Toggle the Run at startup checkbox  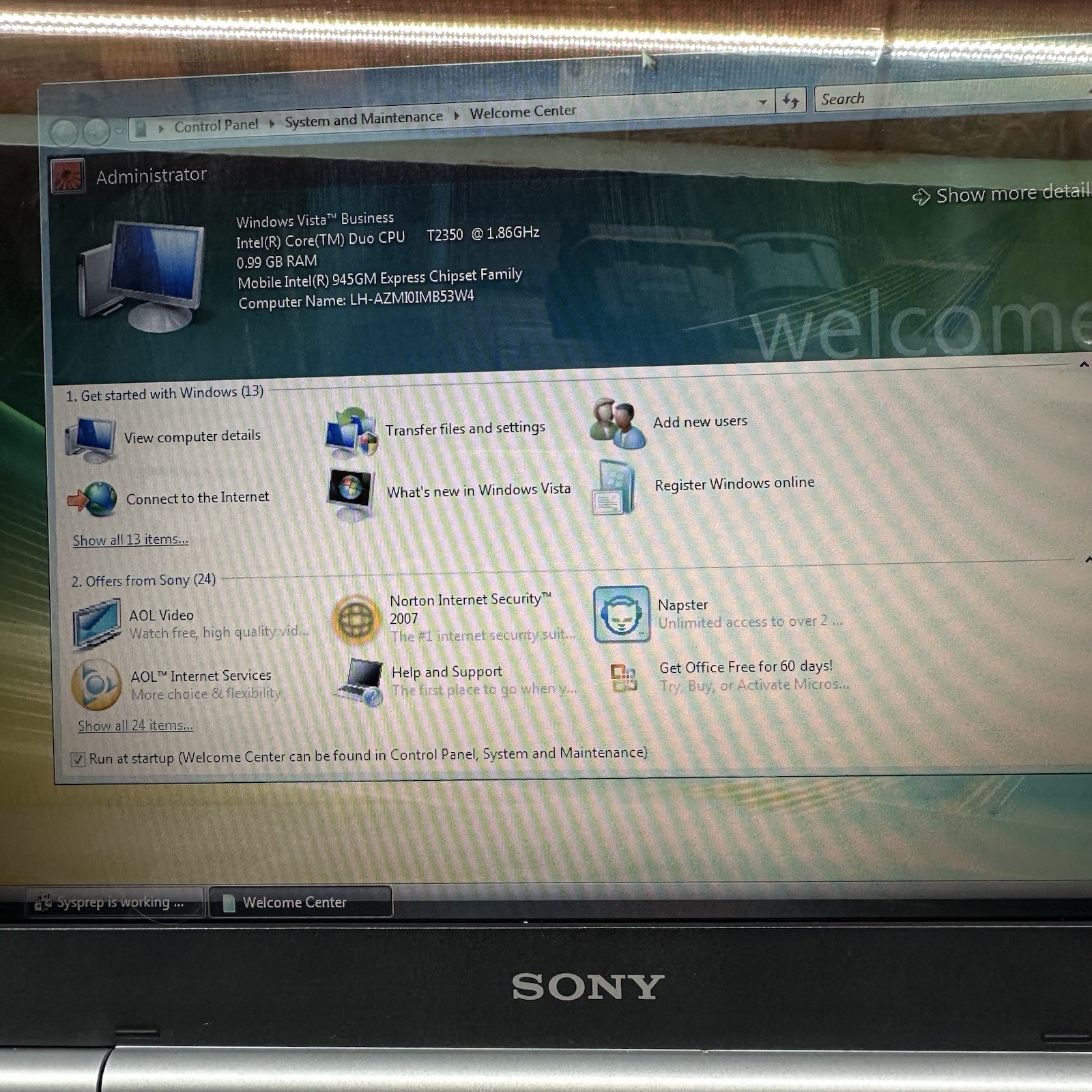click(78, 760)
